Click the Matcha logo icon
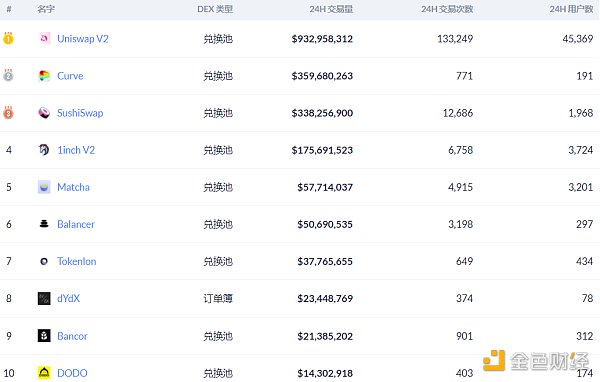This screenshot has height=382, width=600. coord(44,187)
